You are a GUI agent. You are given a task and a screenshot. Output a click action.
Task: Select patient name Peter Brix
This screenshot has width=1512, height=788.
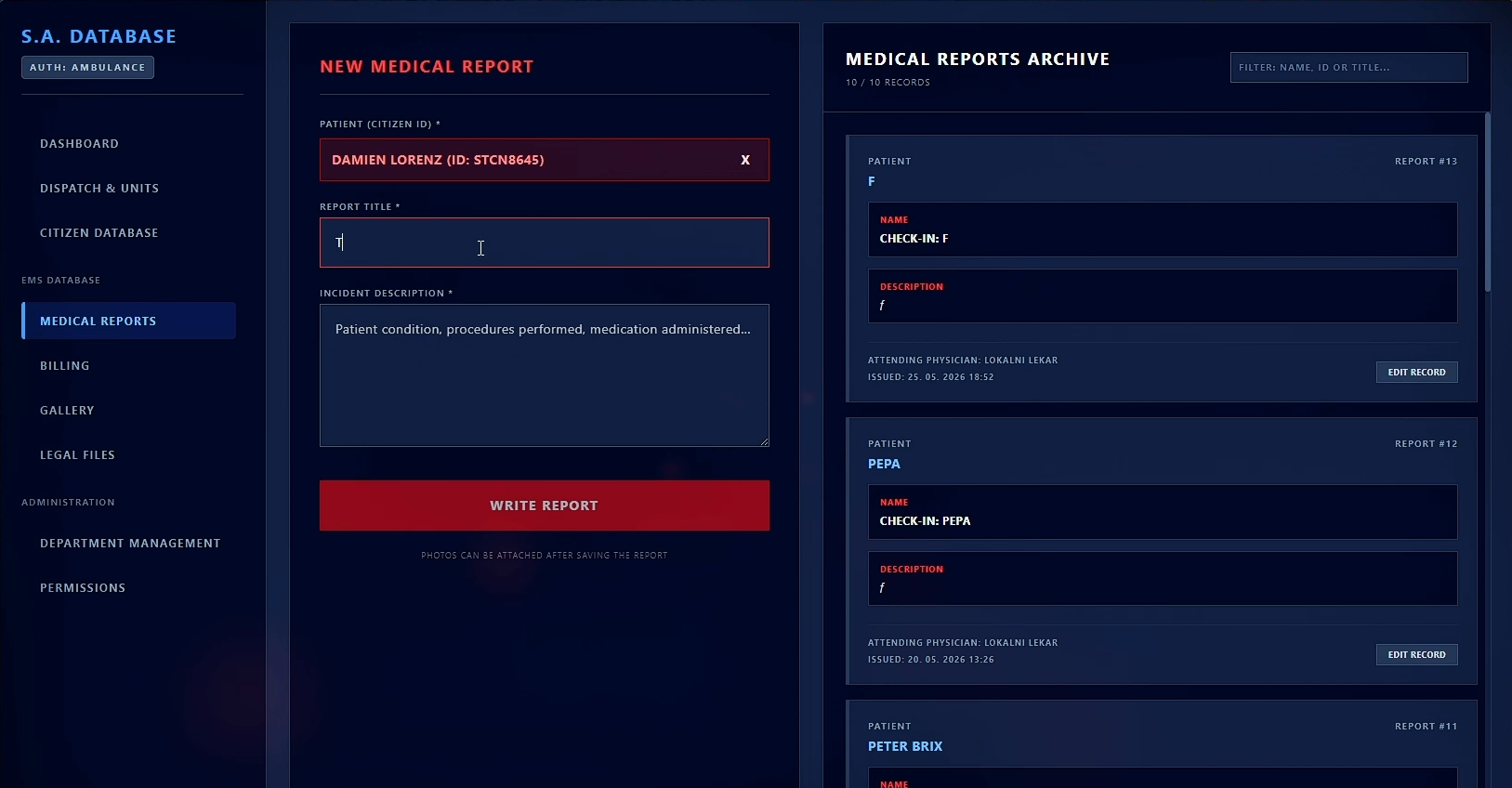tap(905, 746)
